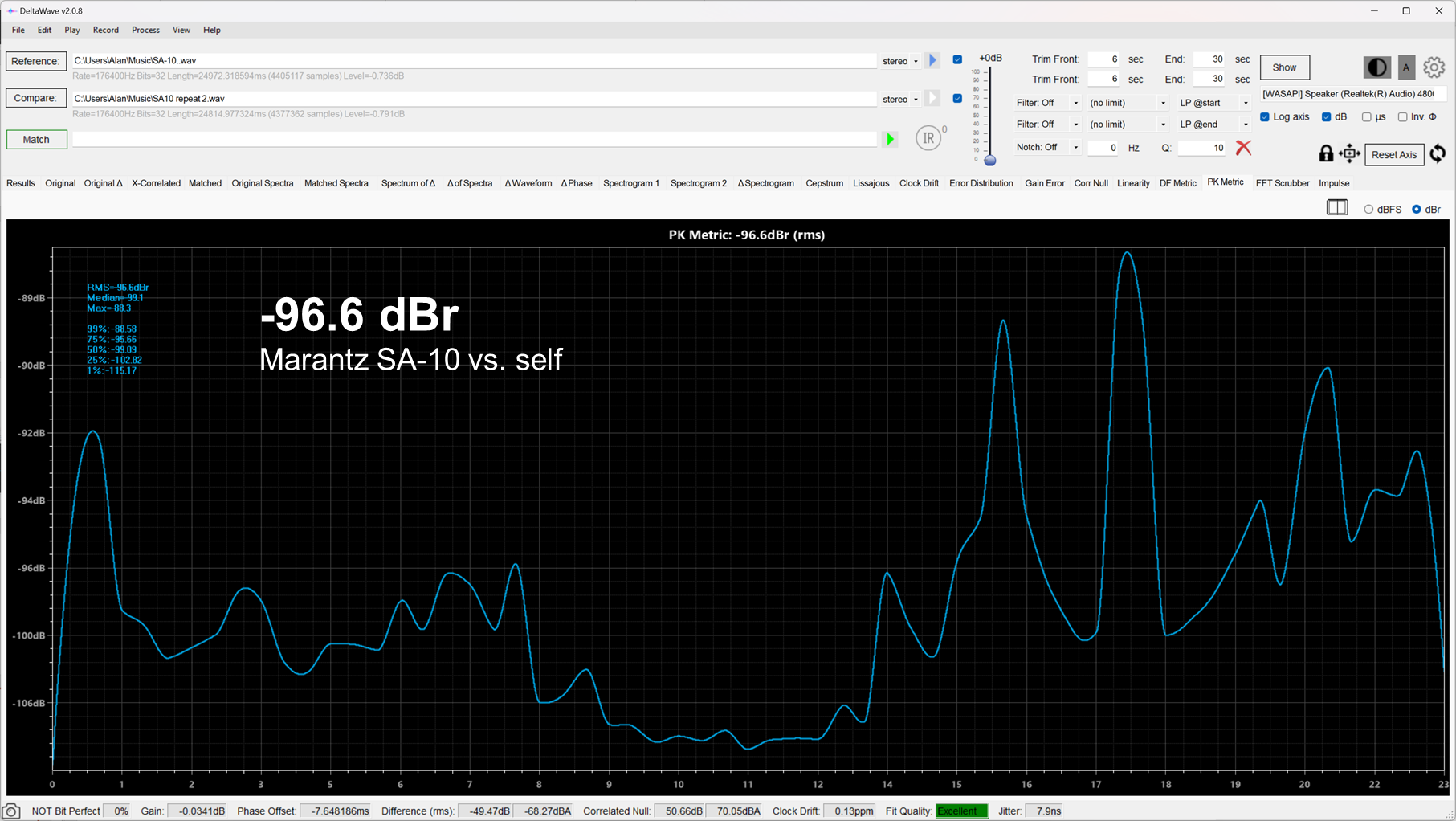Enable the Inv. Φ checkbox
This screenshot has height=821, width=1456.
1402,117
